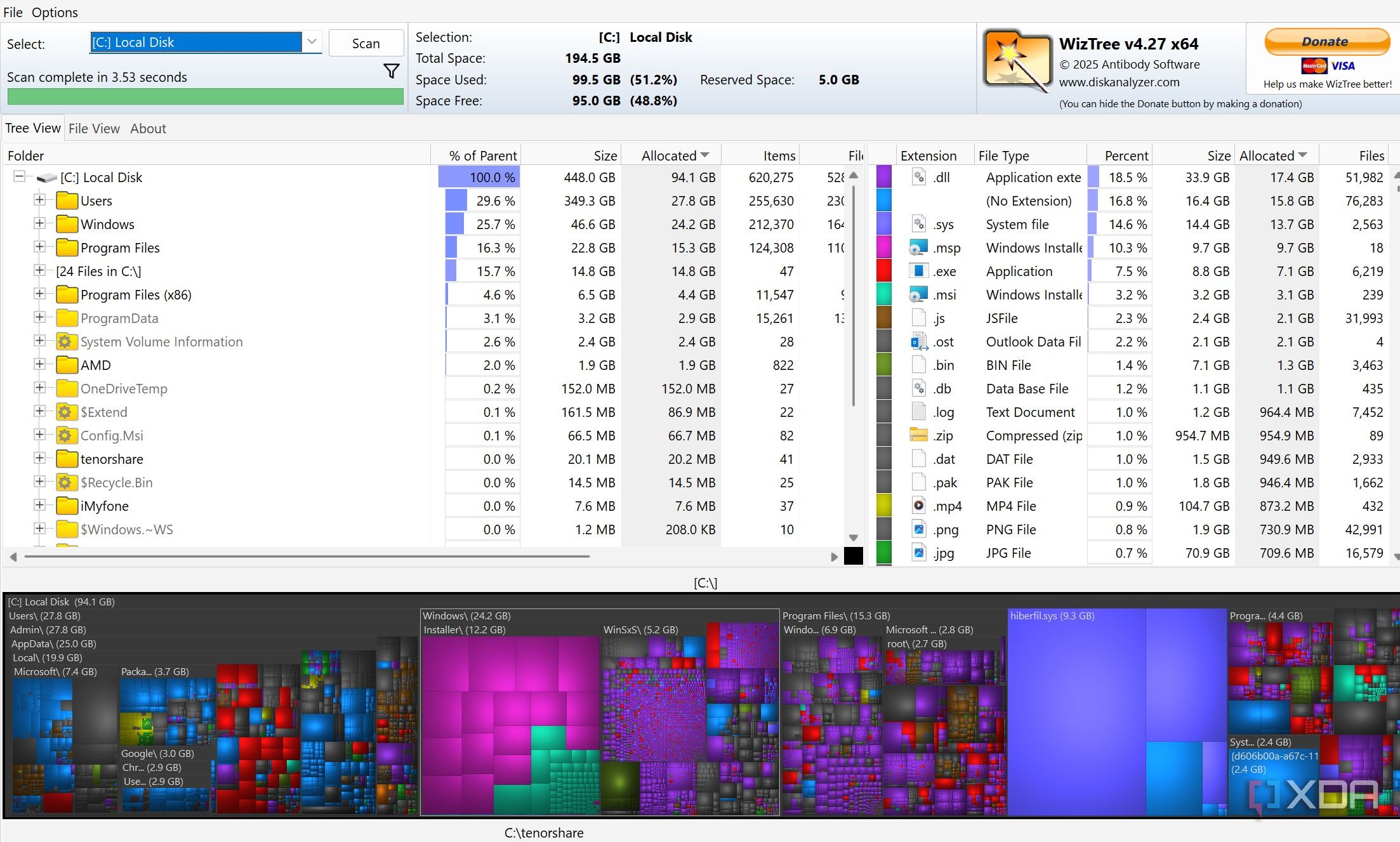Click the .ost Outlook data file icon
This screenshot has height=842, width=1400.
(x=918, y=342)
